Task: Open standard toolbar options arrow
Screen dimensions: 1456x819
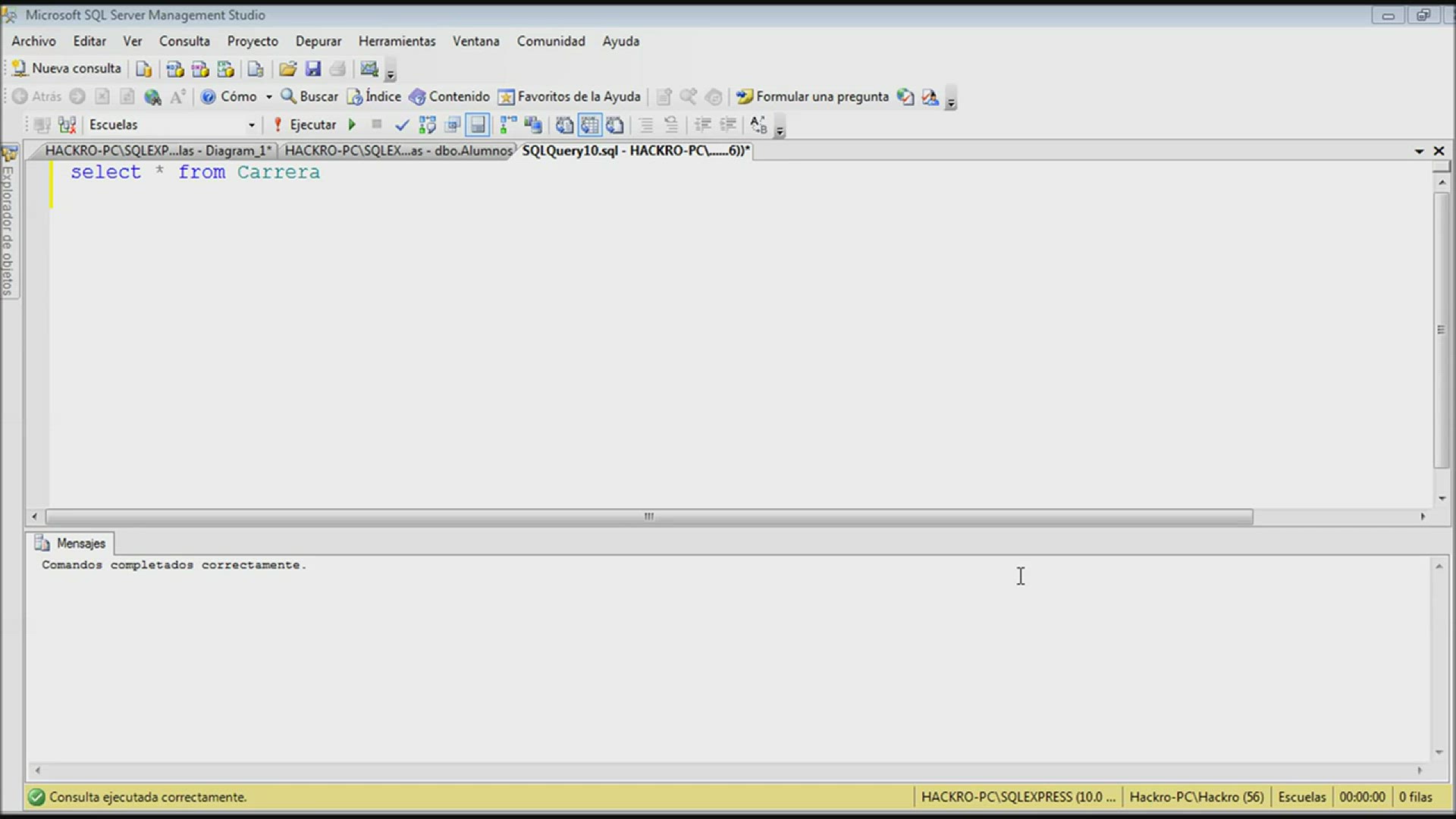Action: [391, 73]
